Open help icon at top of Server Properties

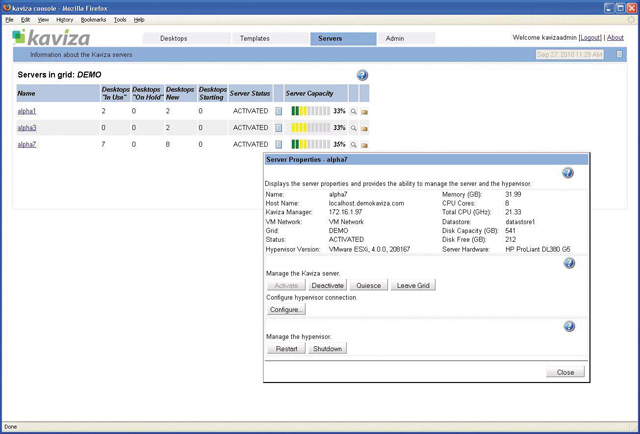point(568,173)
